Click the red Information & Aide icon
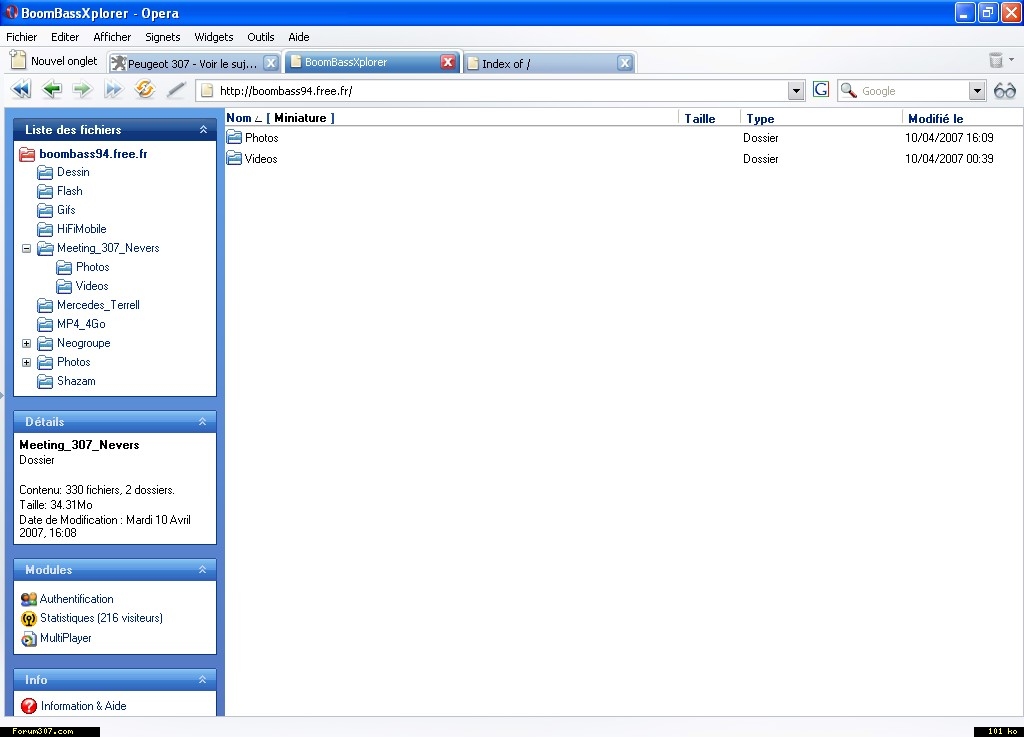The image size is (1024, 737). click(29, 706)
